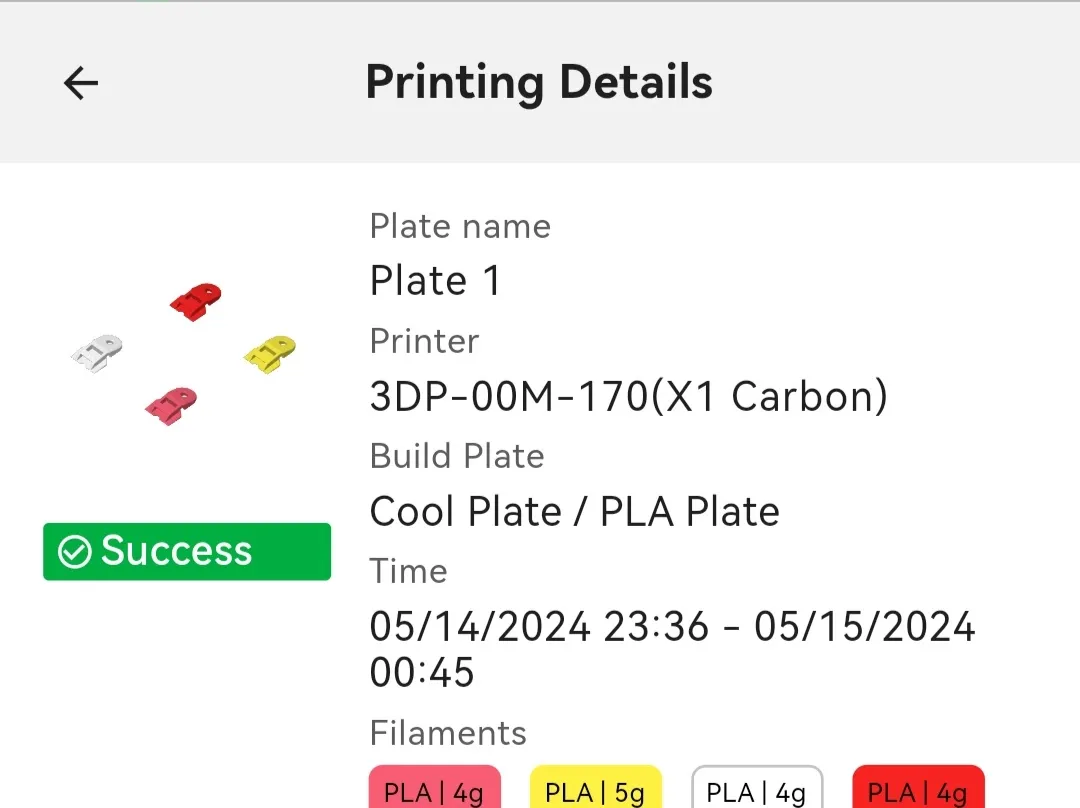Viewport: 1080px width, 808px height.
Task: Tap the Printer label
Action: pyautogui.click(x=424, y=341)
